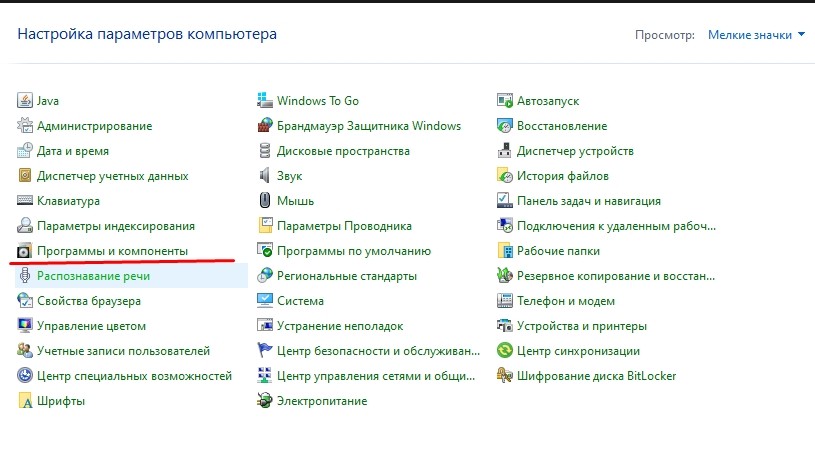Open Диспетчер устройств link
This screenshot has width=815, height=455.
tap(575, 151)
